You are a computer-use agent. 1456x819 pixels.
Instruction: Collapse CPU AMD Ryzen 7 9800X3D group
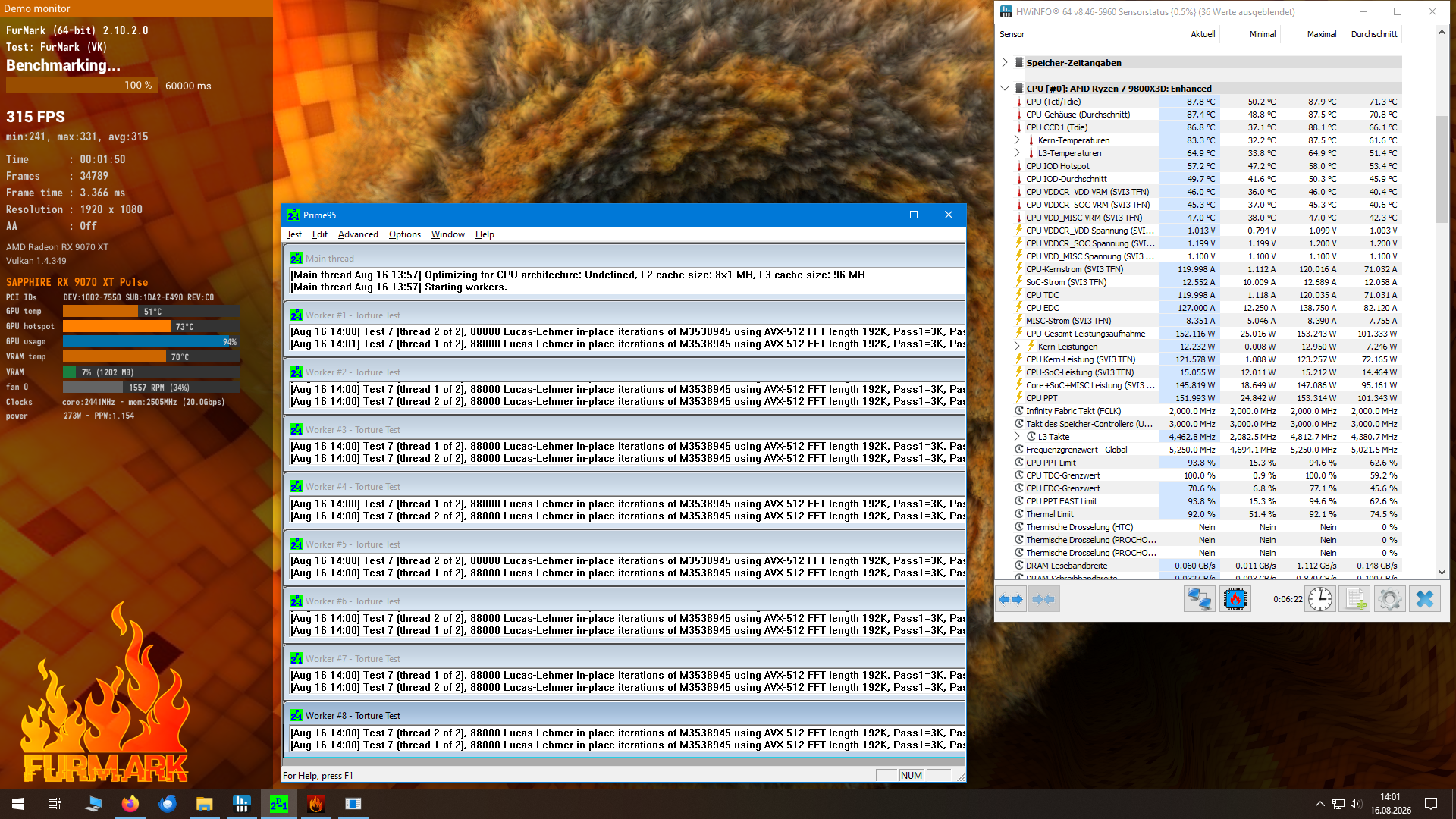tap(1005, 89)
